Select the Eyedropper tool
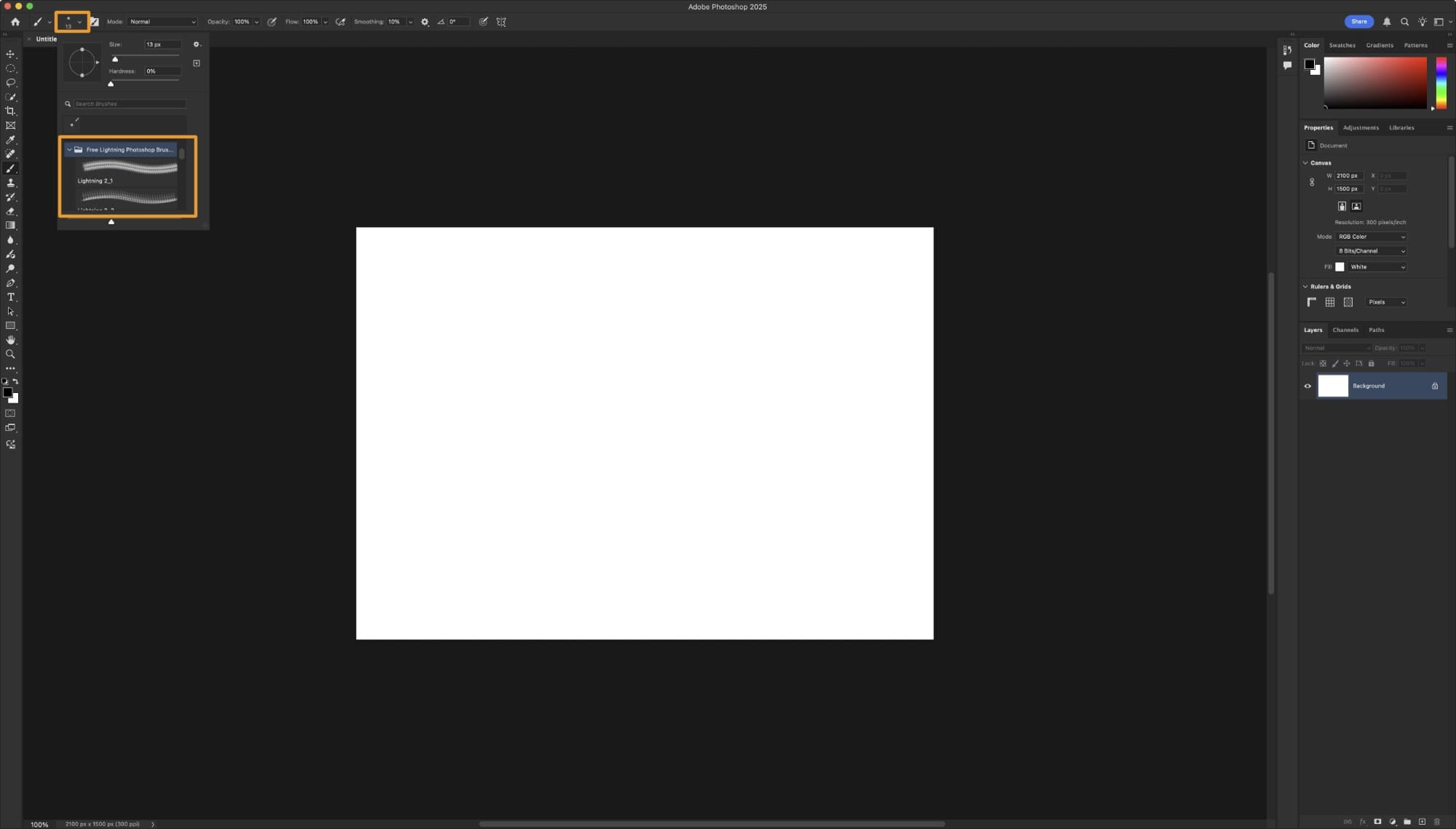 tap(10, 140)
